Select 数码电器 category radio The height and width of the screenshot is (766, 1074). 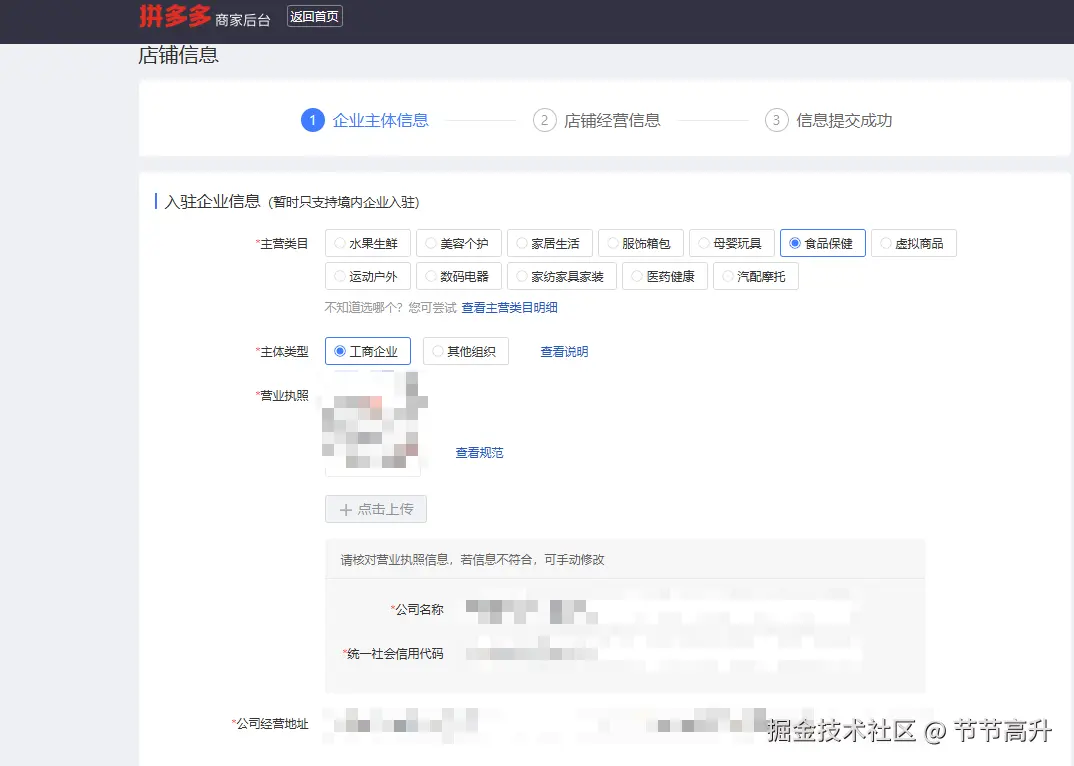[x=459, y=276]
